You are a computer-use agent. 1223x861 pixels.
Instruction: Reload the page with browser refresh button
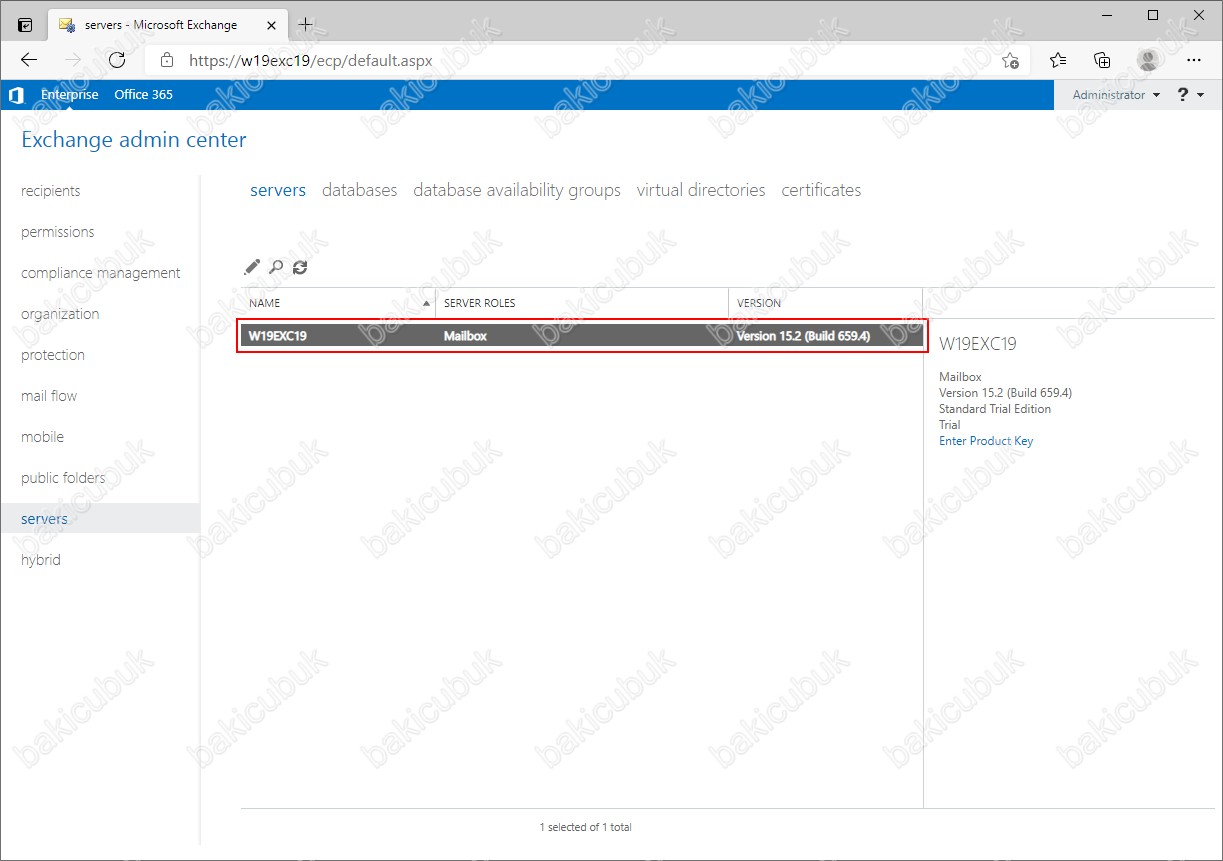117,60
